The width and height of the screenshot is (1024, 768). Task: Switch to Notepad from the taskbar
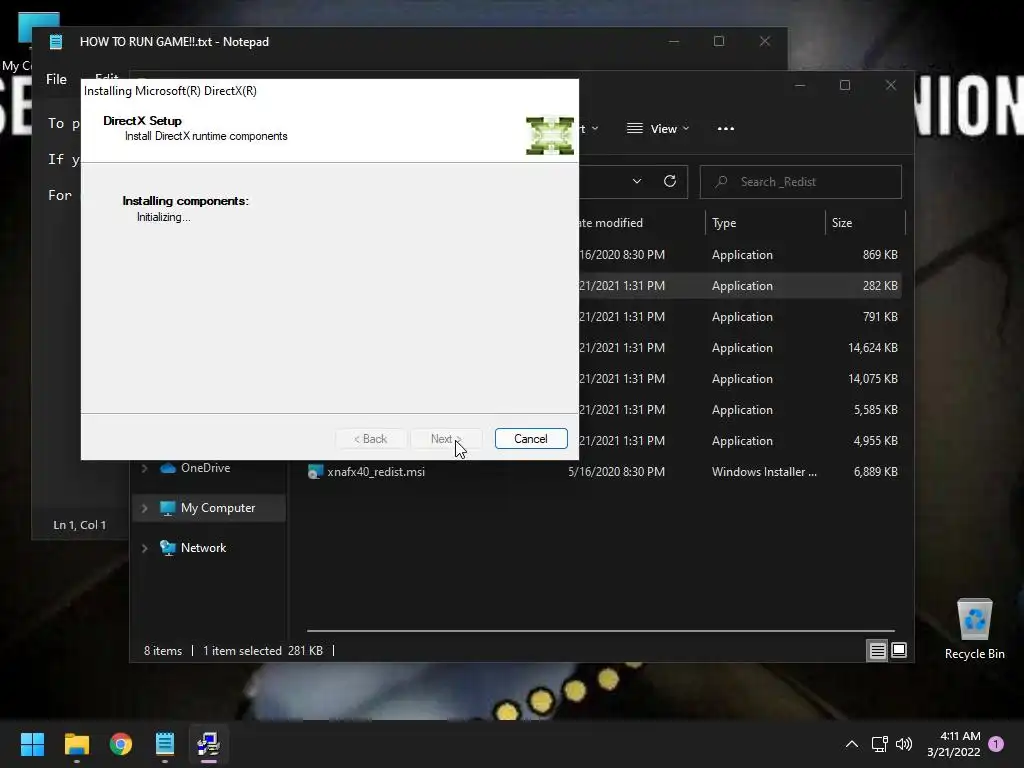click(165, 744)
